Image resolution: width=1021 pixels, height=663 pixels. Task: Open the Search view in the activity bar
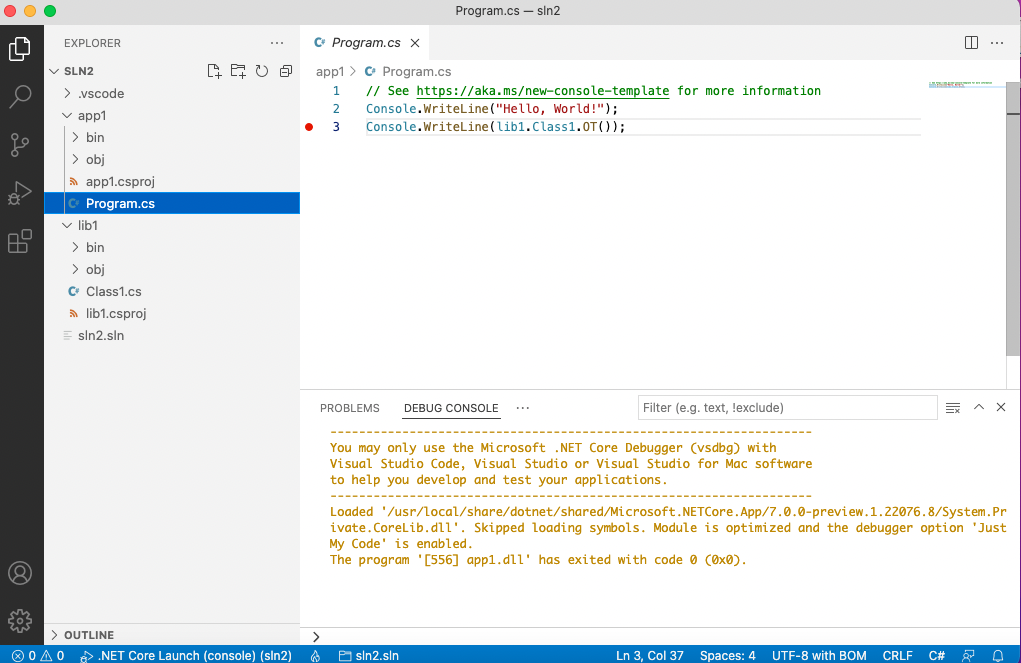20,96
